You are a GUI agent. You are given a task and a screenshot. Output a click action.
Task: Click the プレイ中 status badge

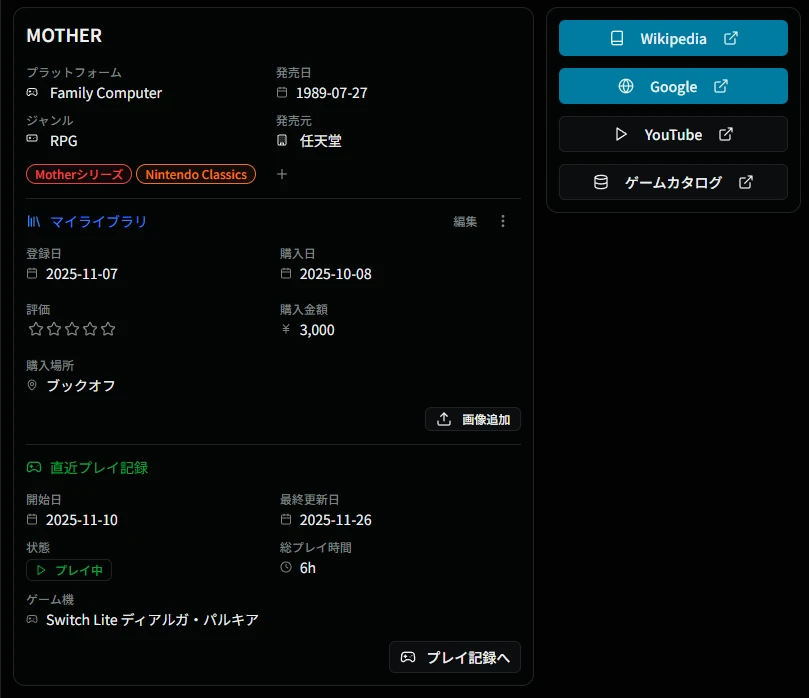pos(69,570)
